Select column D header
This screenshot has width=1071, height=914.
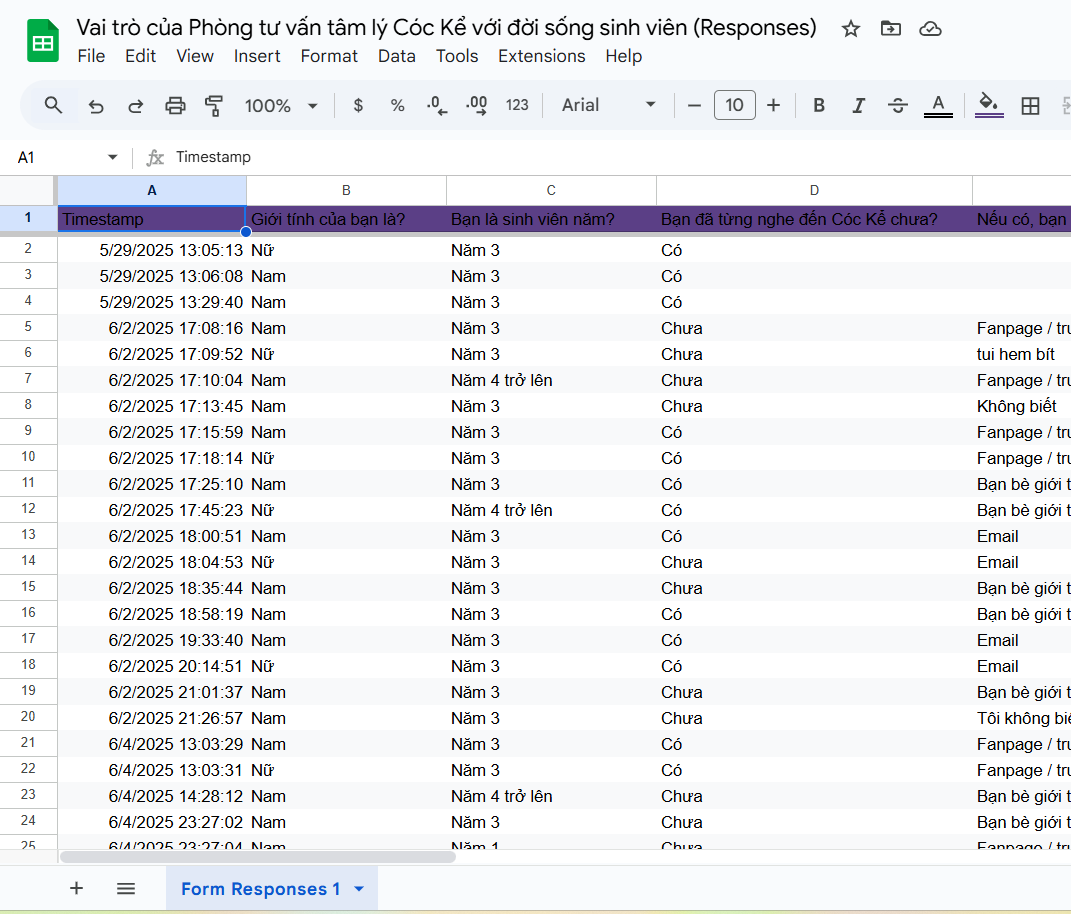point(814,191)
